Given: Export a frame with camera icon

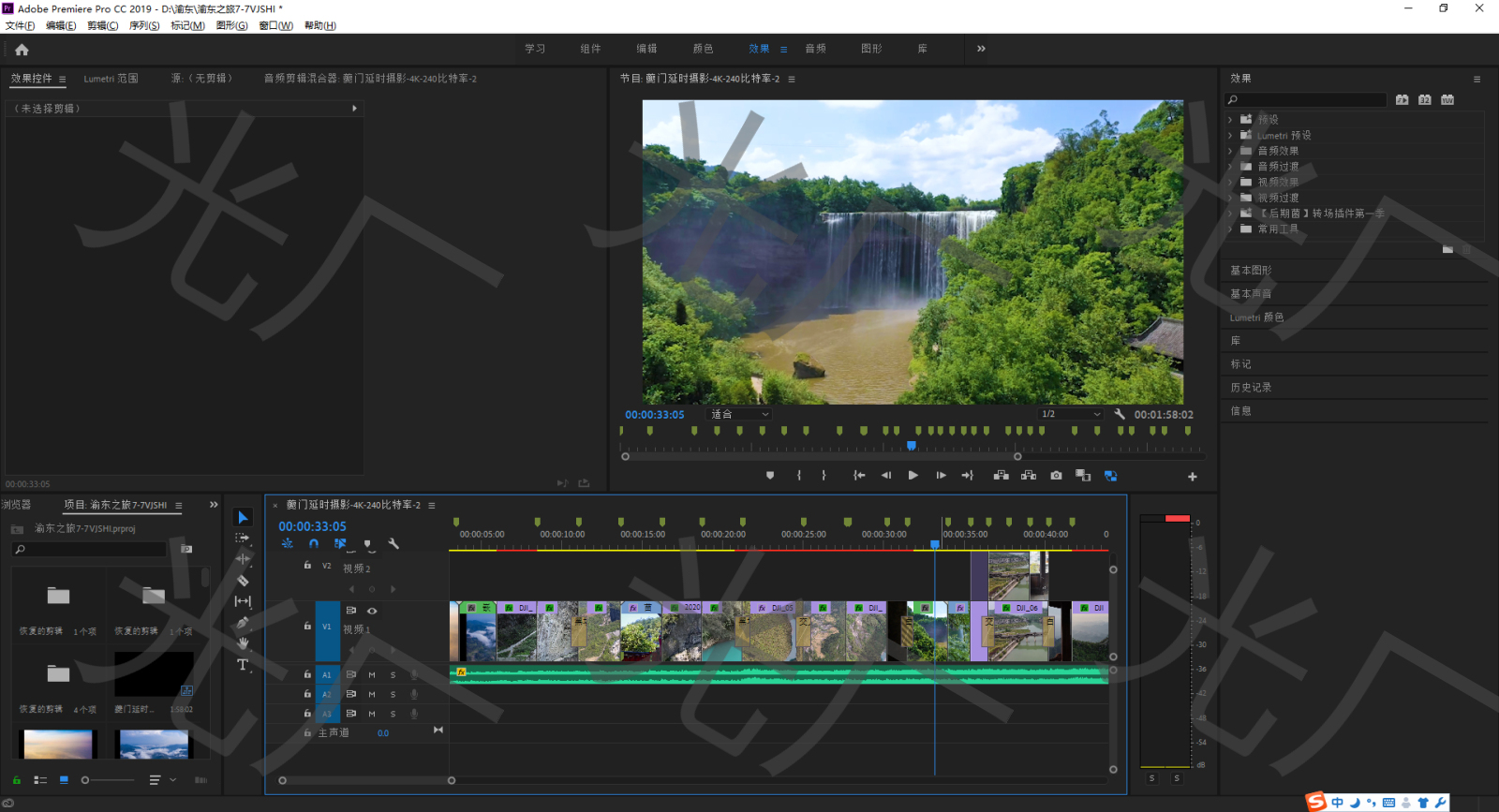Looking at the screenshot, I should pyautogui.click(x=1056, y=476).
